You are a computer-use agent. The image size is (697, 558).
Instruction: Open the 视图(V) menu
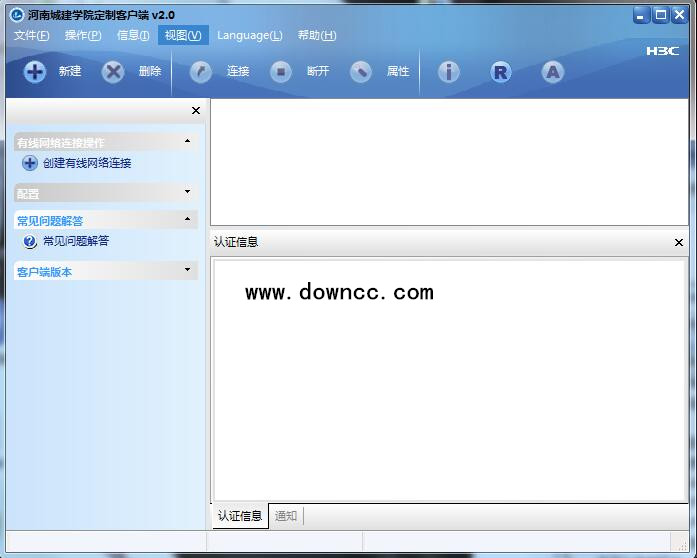point(183,35)
